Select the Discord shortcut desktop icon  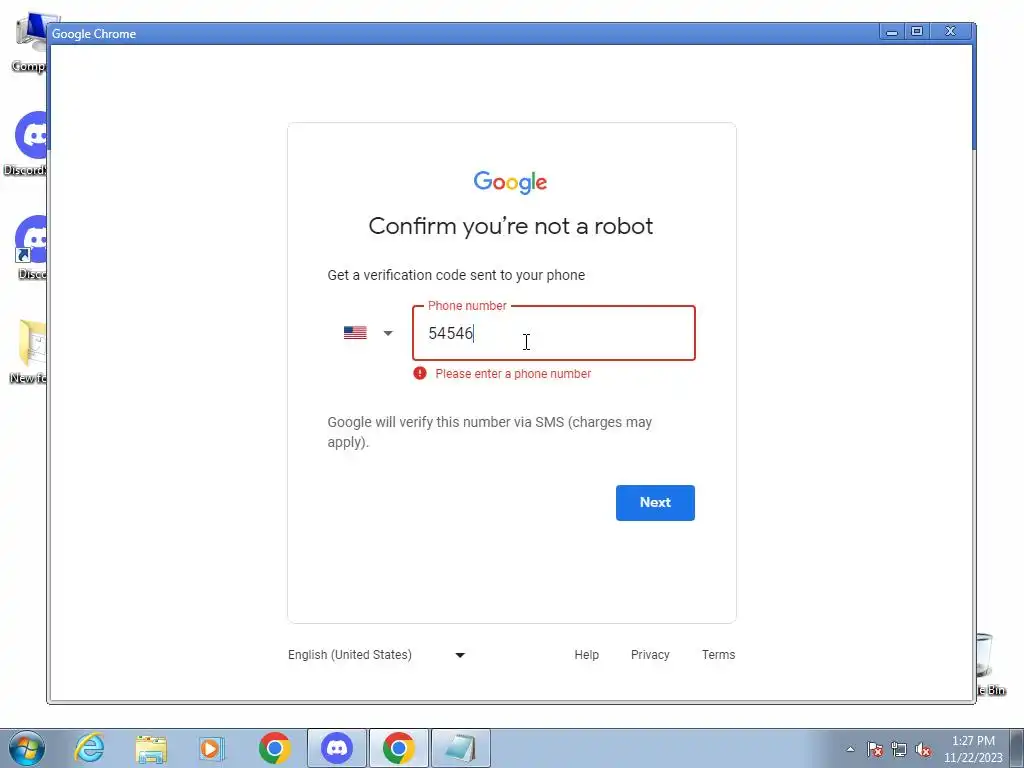point(30,248)
